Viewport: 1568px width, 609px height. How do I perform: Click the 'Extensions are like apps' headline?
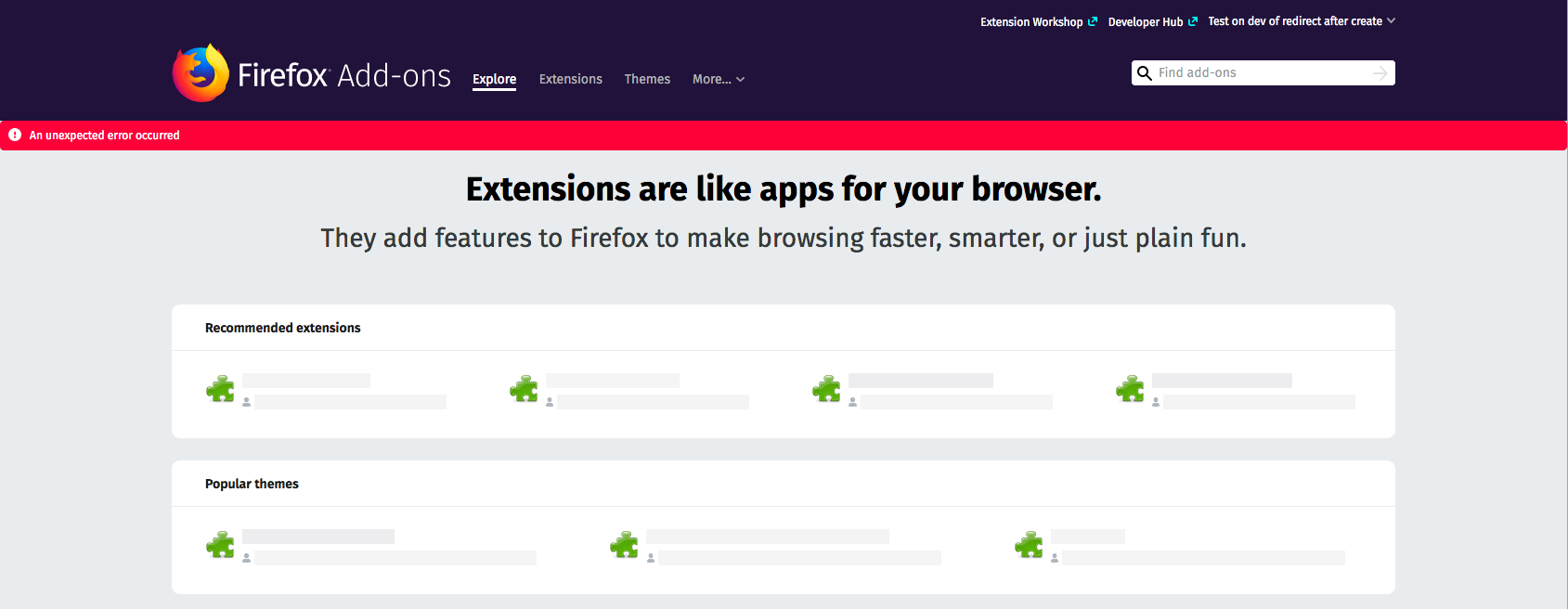(784, 189)
